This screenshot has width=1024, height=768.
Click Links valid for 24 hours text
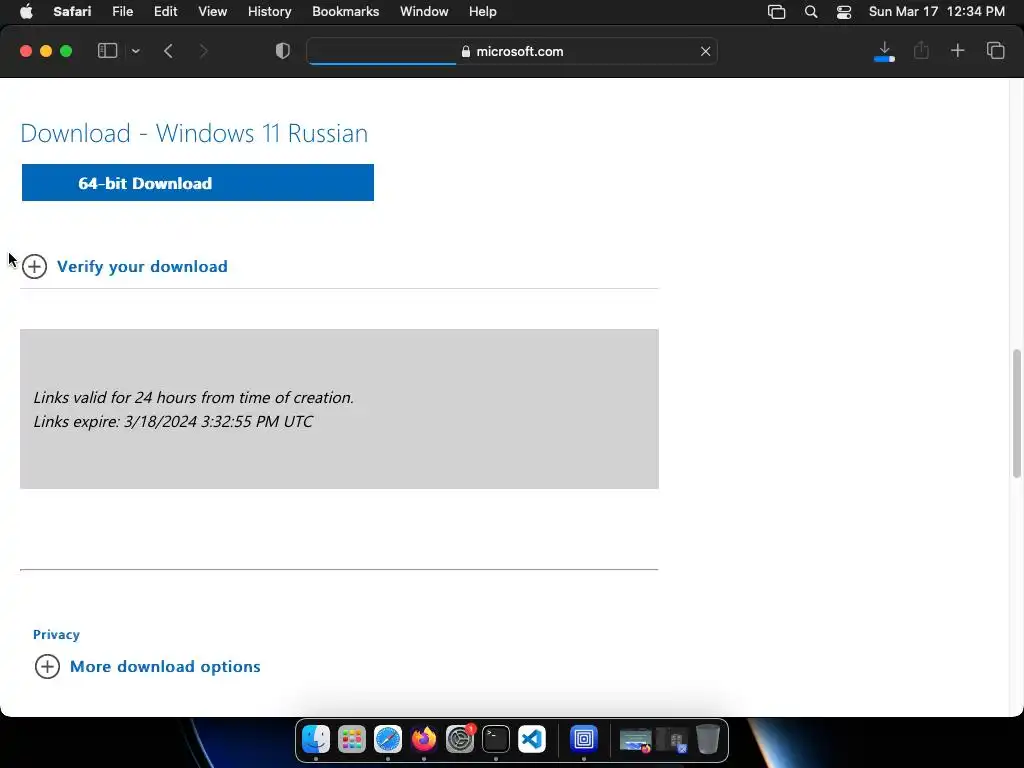coord(193,397)
